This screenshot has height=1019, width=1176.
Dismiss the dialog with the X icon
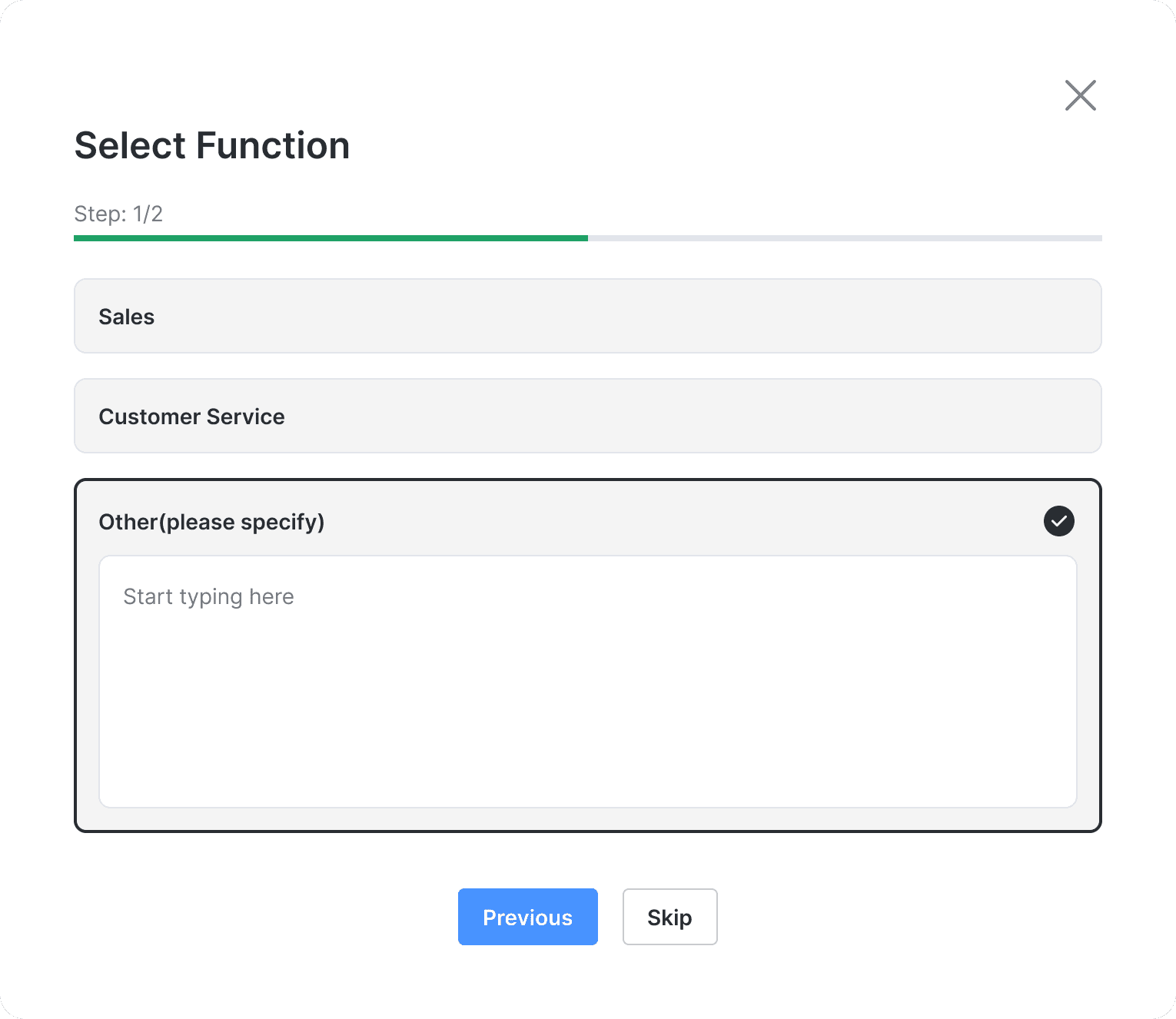click(1080, 95)
